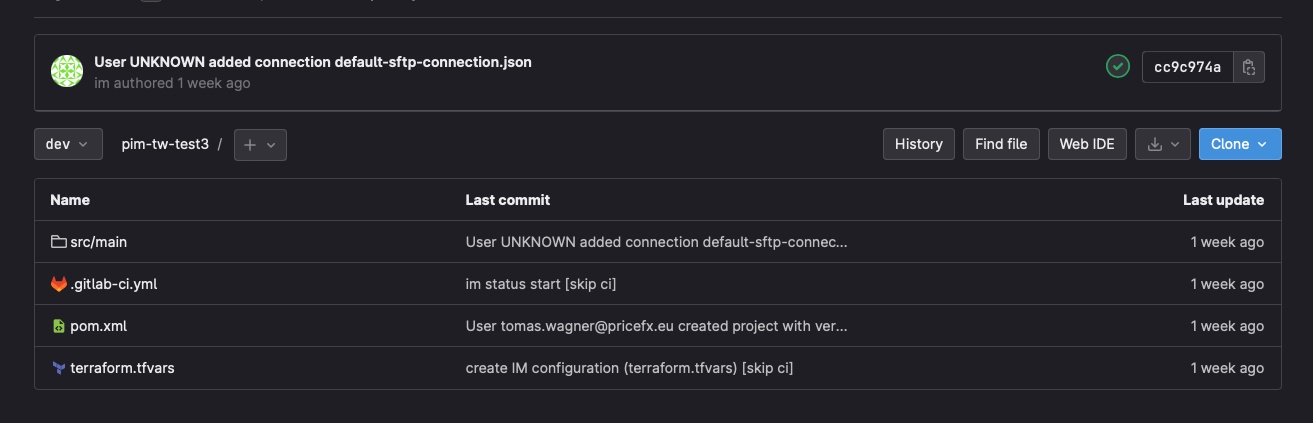Click the green pipeline passed status icon
Image resolution: width=1313 pixels, height=423 pixels.
tap(1117, 67)
